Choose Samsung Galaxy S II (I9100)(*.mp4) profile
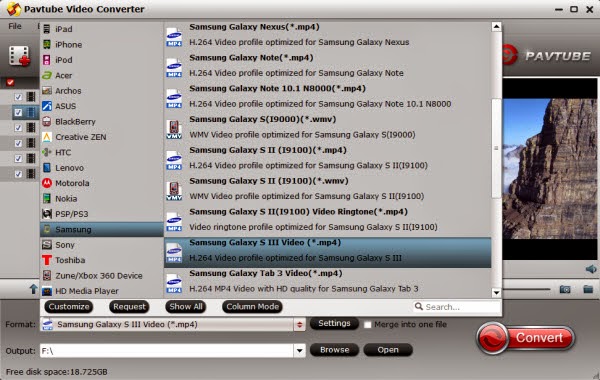600x380 pixels. coord(328,158)
